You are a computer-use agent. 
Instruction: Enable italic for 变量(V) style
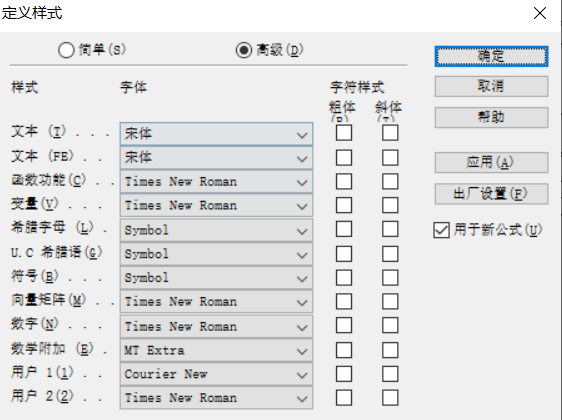[x=390, y=205]
